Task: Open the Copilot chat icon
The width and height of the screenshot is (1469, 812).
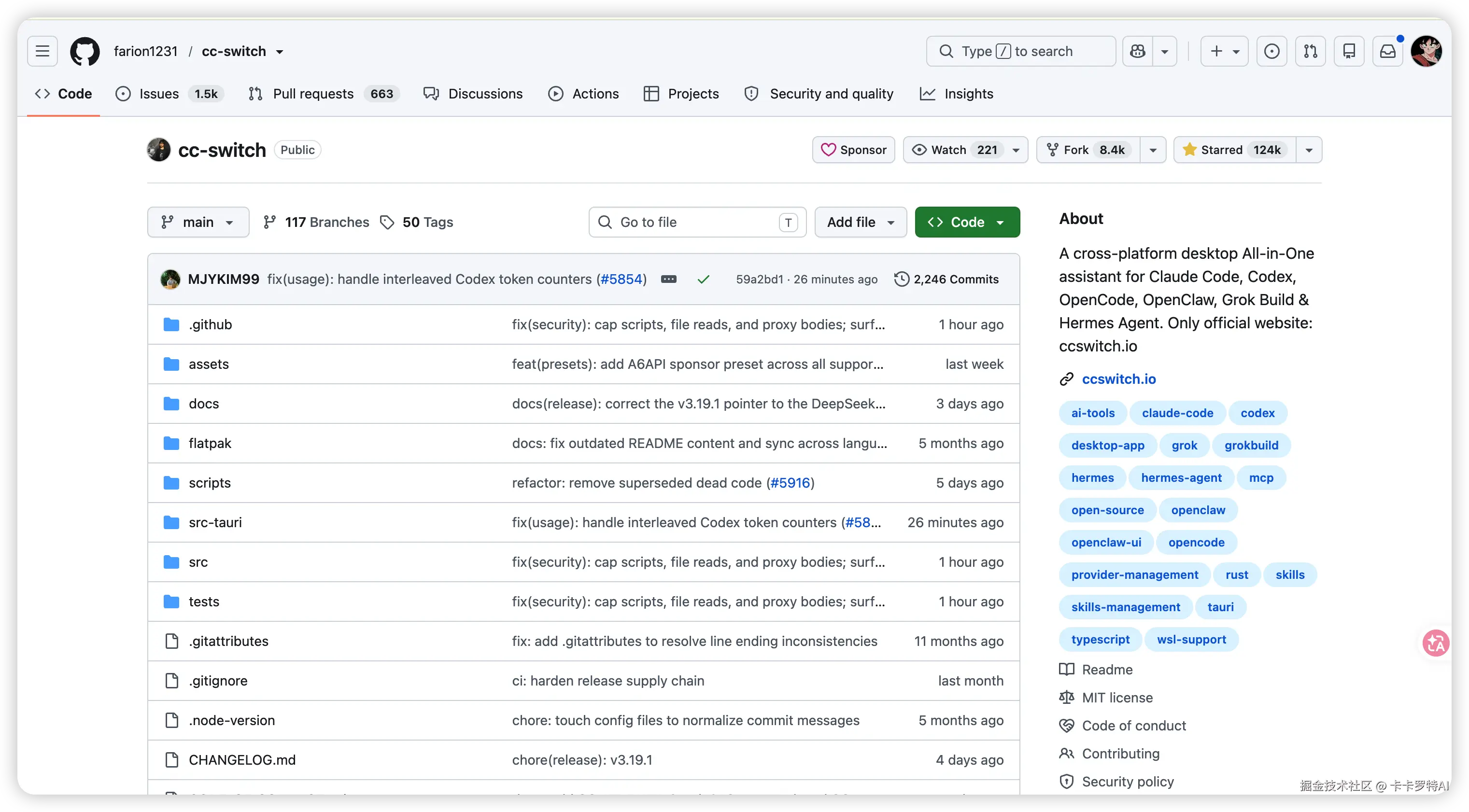Action: 1138,51
